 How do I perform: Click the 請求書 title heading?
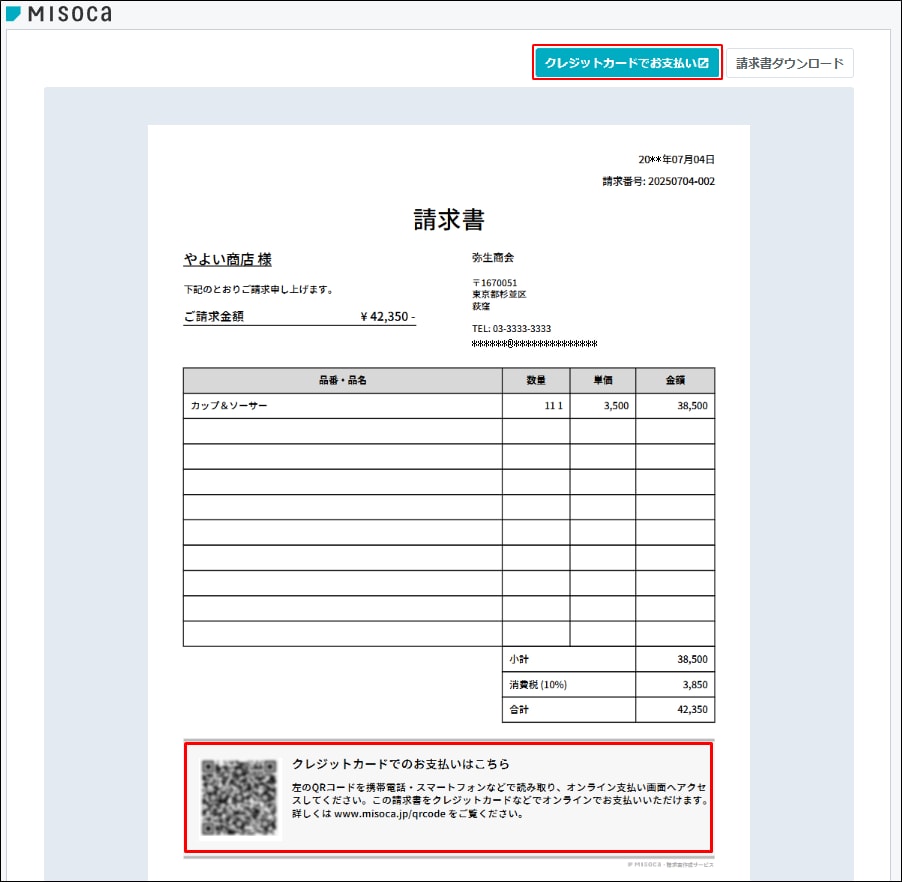click(449, 220)
